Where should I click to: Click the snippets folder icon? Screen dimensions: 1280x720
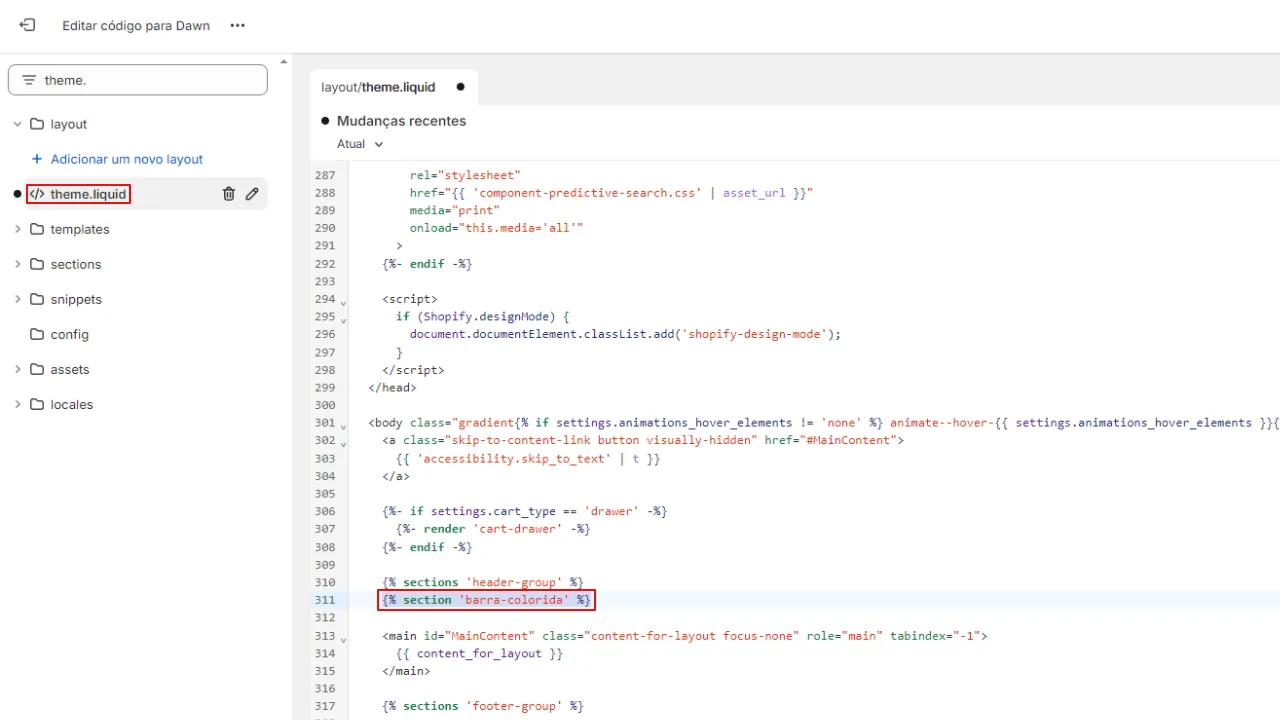37,299
